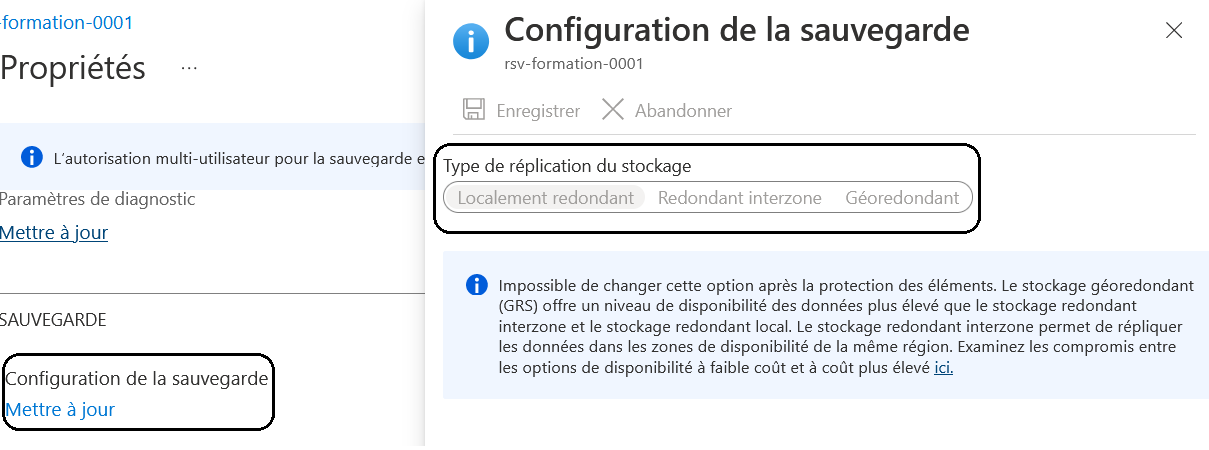Open the ici link in the notice
Viewport: 1209px width, 450px height.
pyautogui.click(x=943, y=368)
